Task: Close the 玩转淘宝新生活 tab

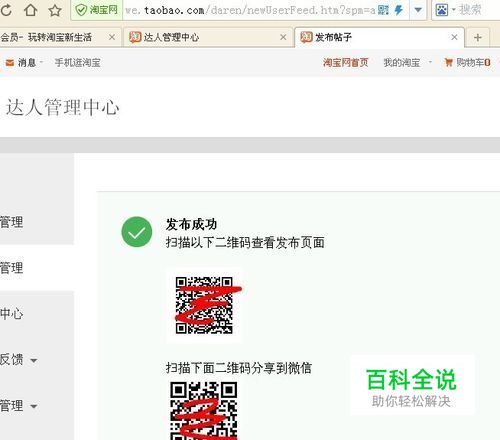Action: point(112,37)
